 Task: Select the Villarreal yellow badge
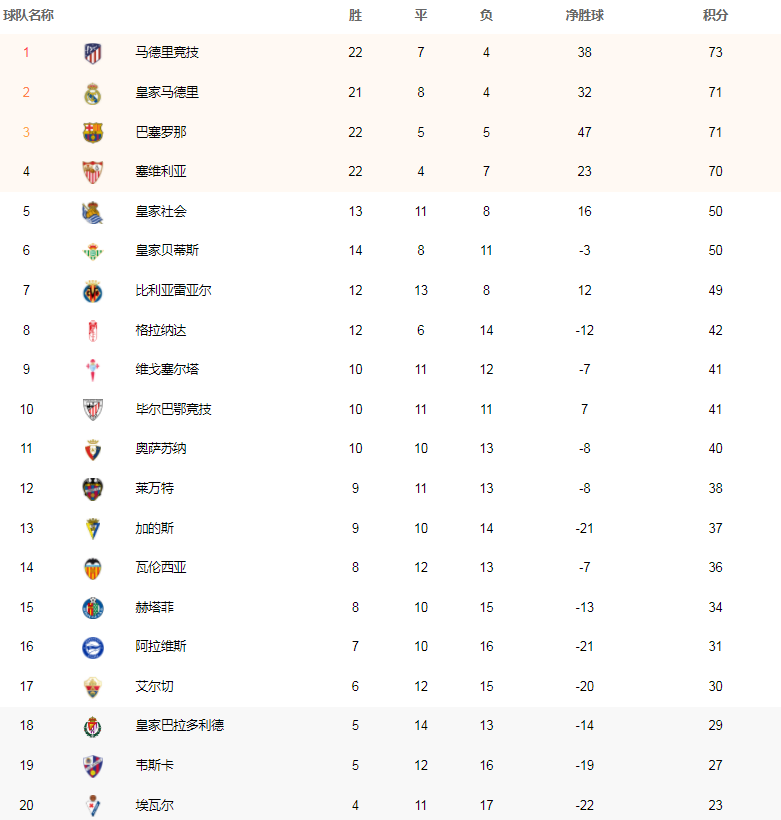[x=93, y=291]
